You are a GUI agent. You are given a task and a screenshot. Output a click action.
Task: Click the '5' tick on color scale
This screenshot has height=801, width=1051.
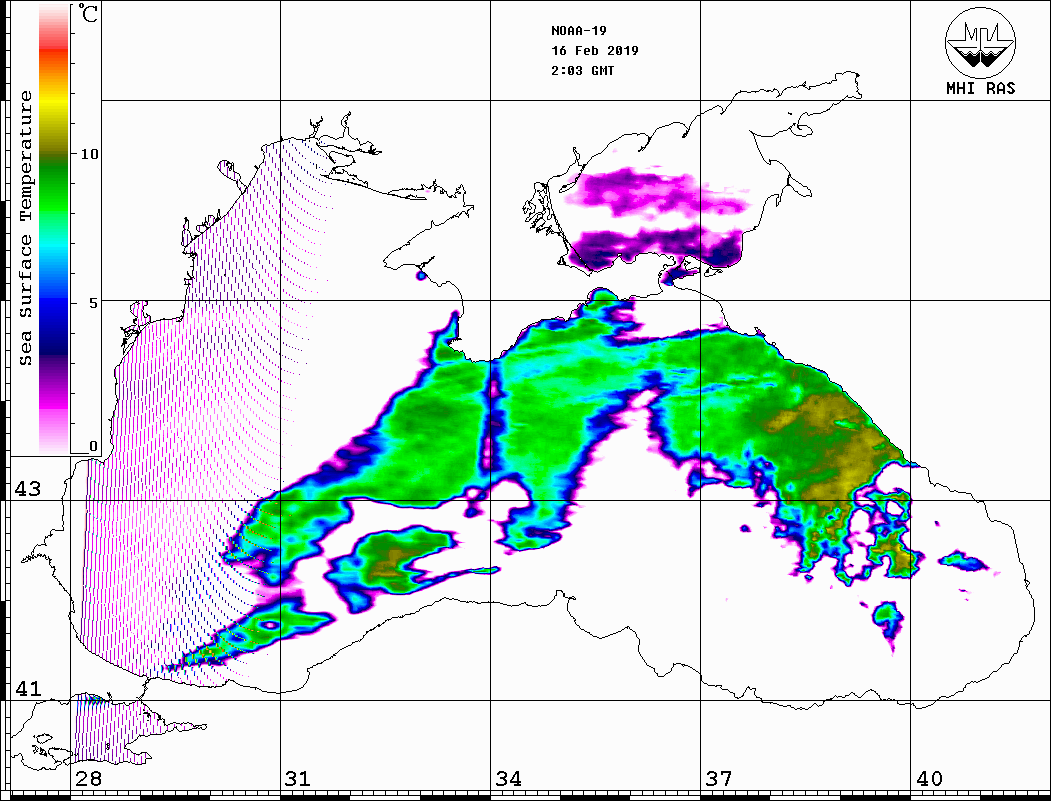(x=93, y=303)
